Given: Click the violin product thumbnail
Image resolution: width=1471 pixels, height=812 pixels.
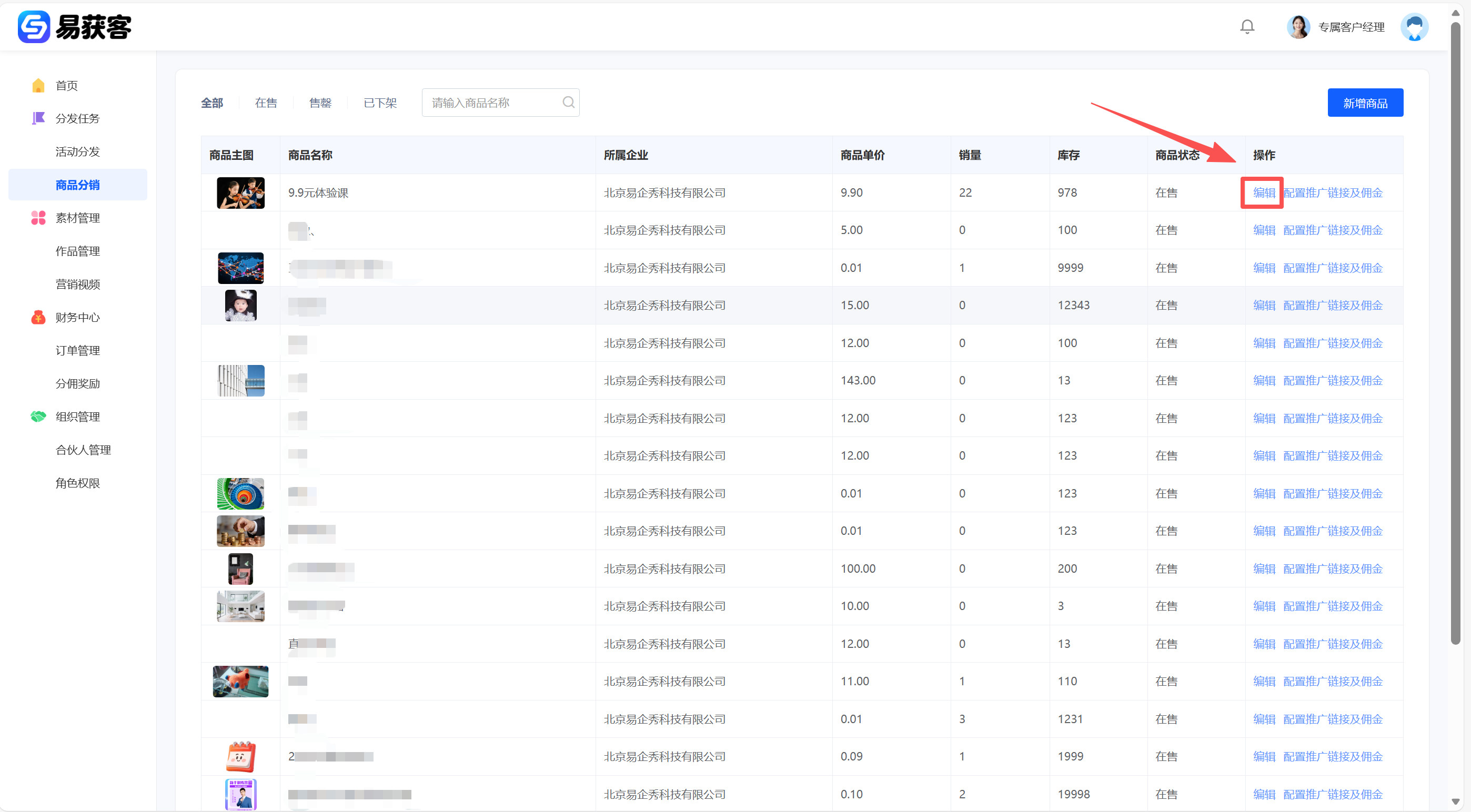Looking at the screenshot, I should tap(240, 193).
